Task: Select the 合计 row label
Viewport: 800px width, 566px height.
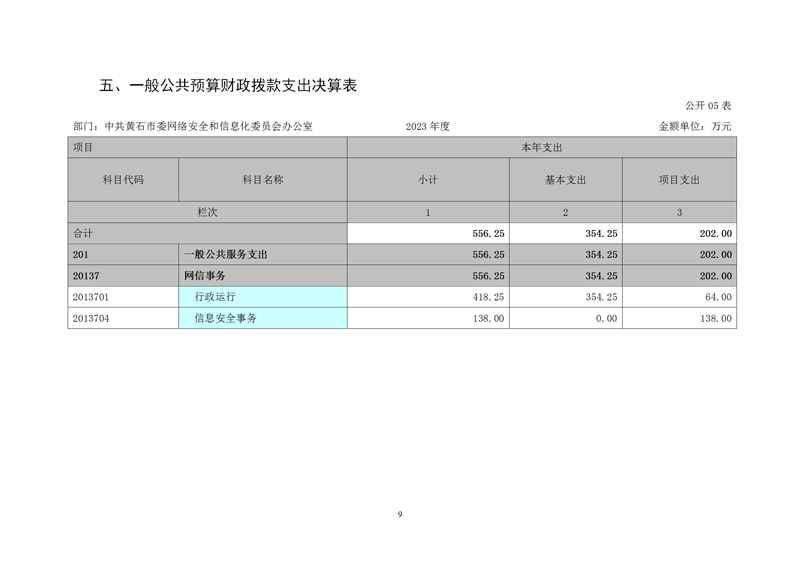Action: coord(208,233)
